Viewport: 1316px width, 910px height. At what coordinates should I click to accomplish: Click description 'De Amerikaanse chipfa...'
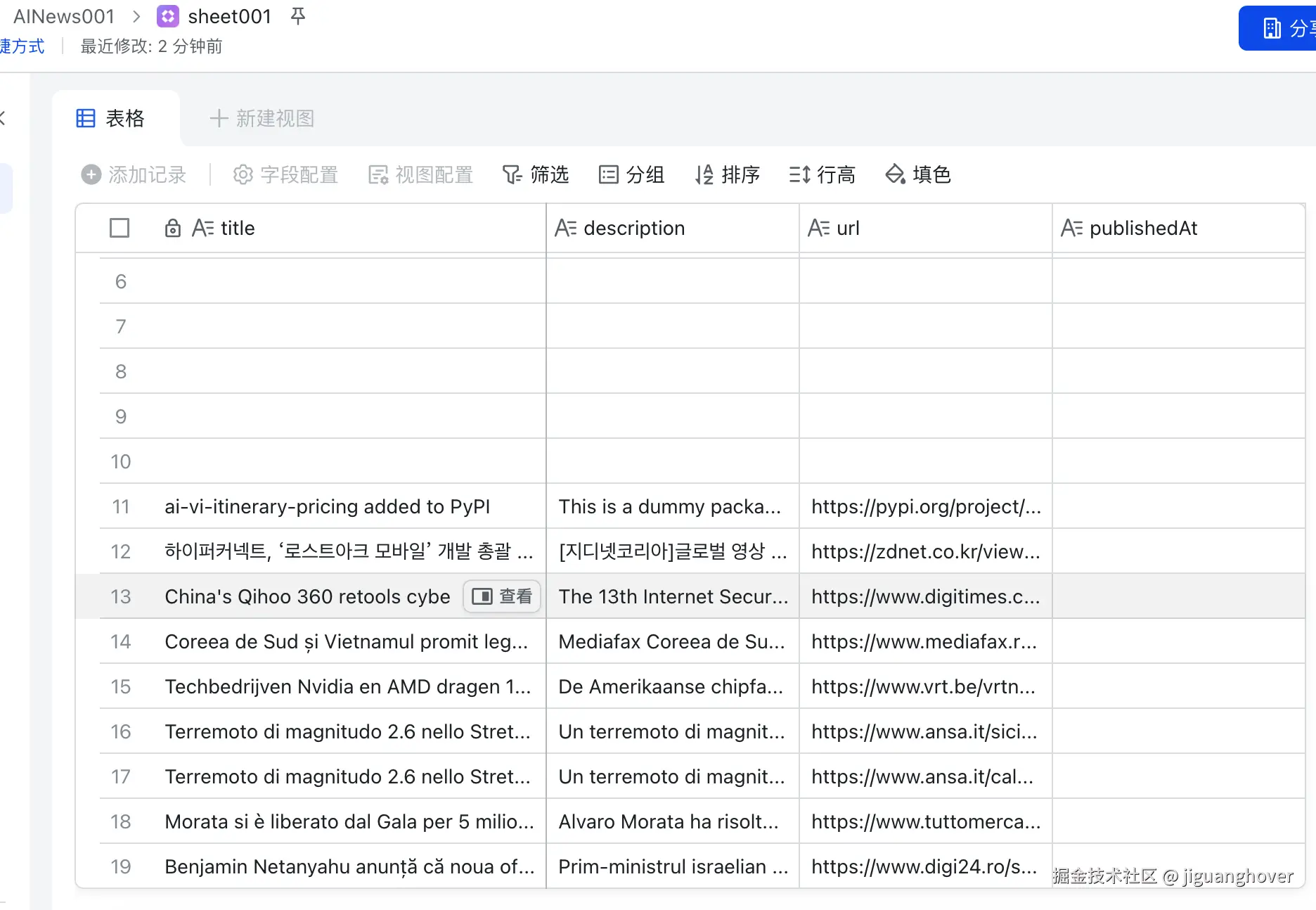pos(673,686)
